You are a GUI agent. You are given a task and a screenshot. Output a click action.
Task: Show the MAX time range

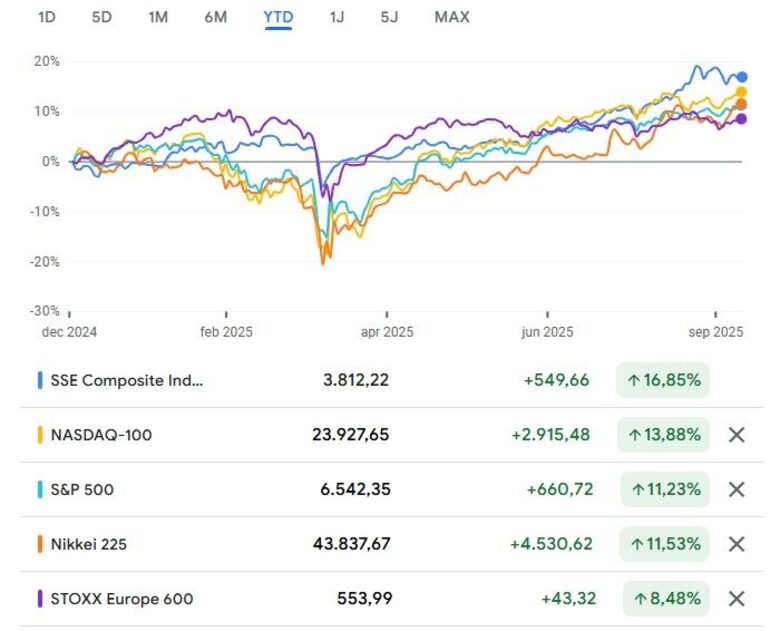(452, 17)
